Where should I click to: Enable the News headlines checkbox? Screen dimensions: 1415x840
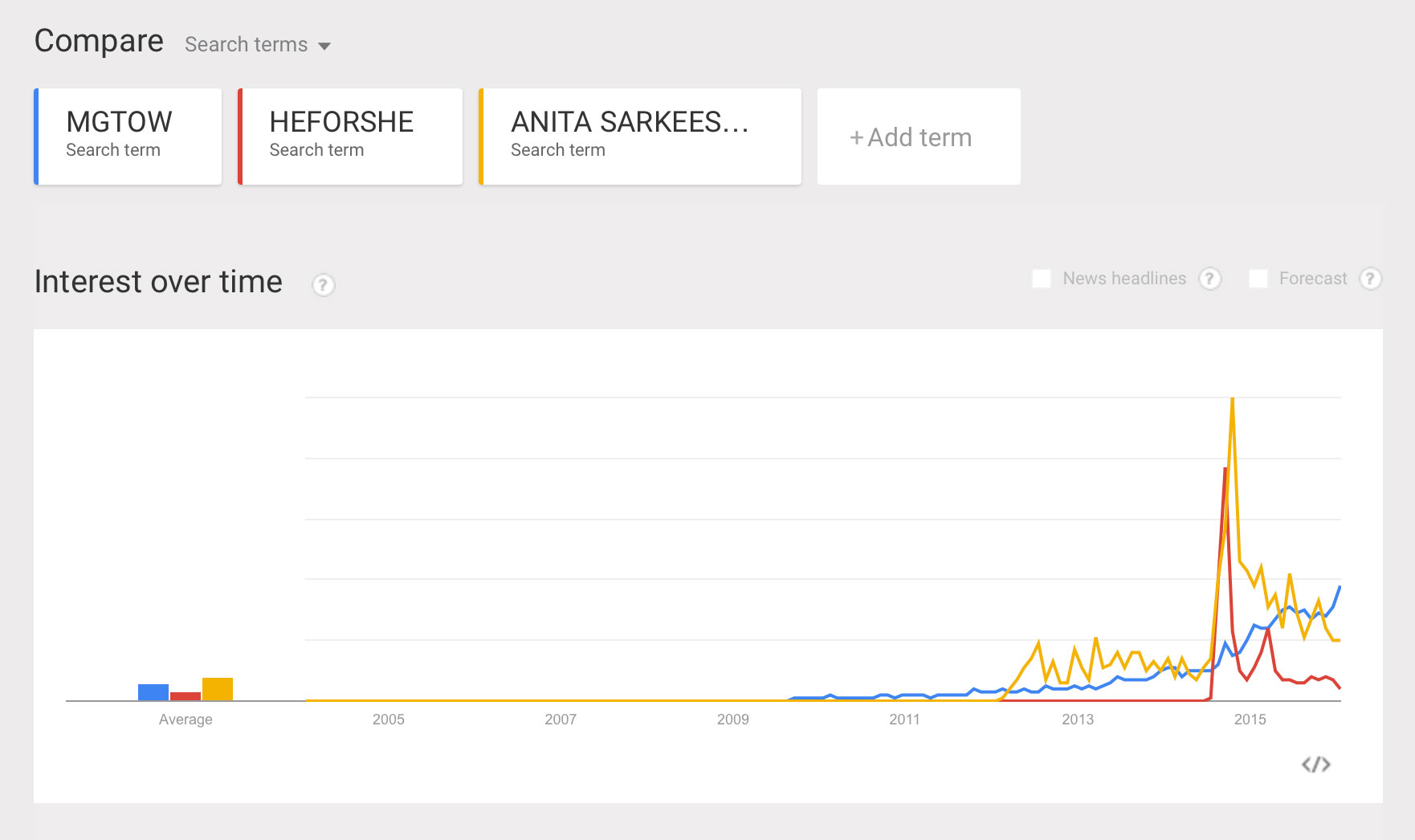click(x=1042, y=279)
